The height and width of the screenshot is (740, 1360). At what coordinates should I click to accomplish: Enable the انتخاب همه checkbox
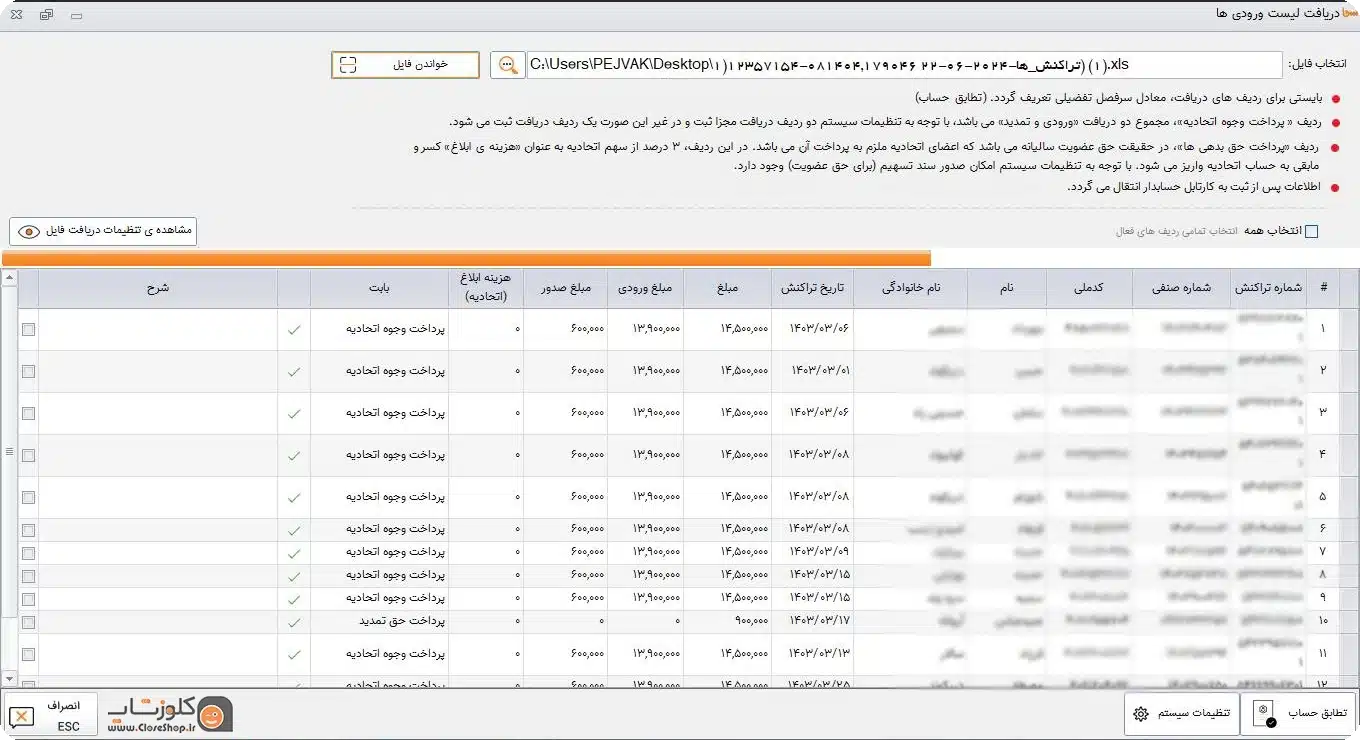click(1311, 231)
